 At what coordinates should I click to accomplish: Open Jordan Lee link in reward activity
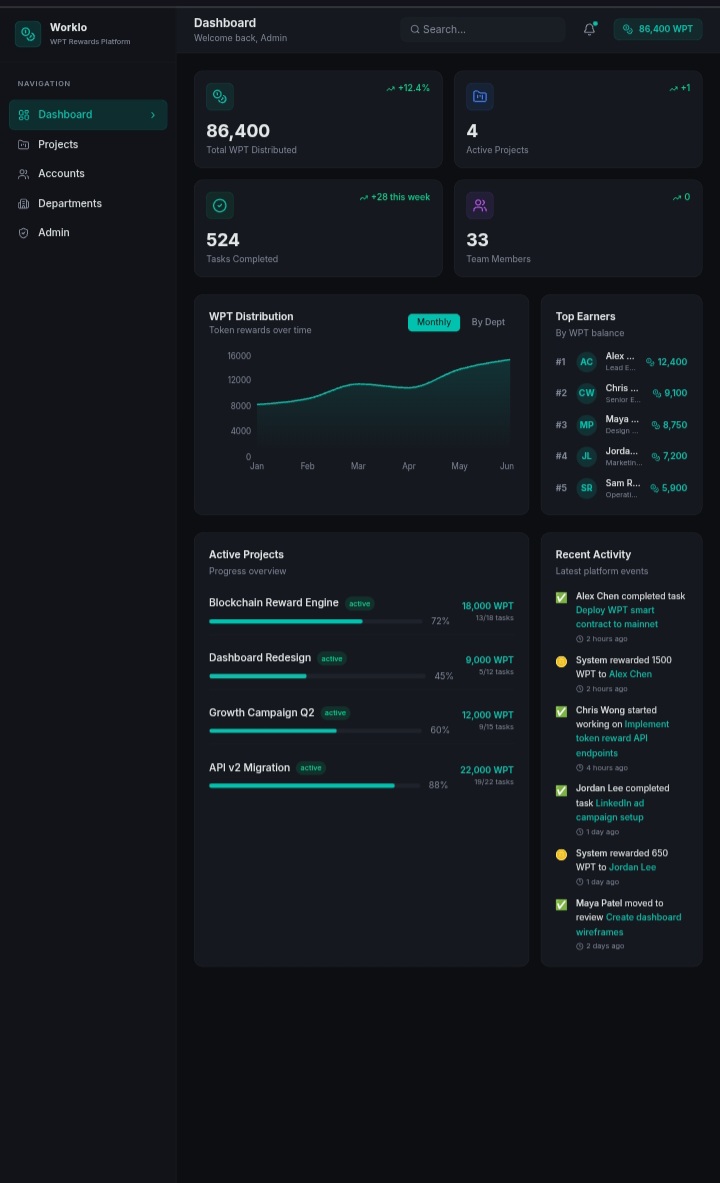pos(632,868)
